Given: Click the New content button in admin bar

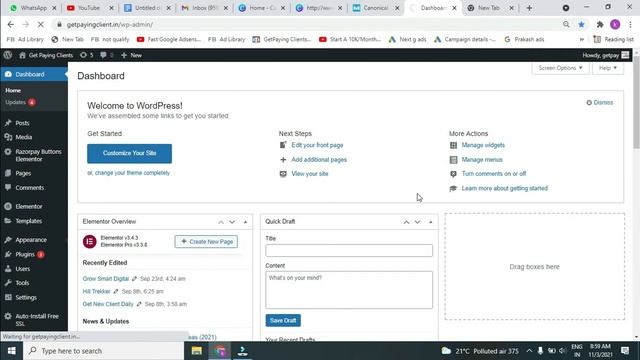Looking at the screenshot, I should point(131,55).
